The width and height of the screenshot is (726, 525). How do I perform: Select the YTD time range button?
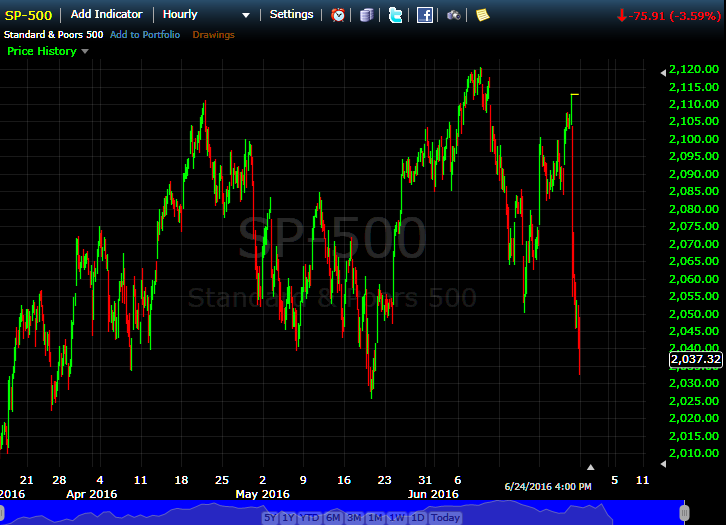click(310, 518)
